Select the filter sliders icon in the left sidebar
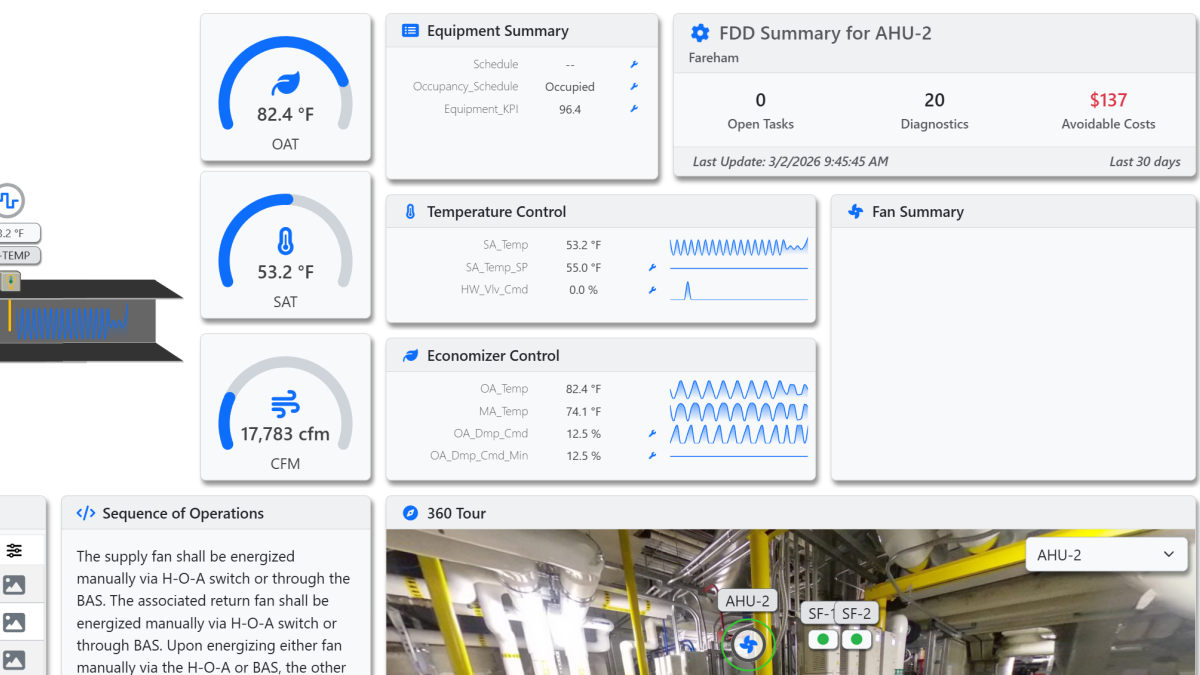The width and height of the screenshot is (1200, 675). [x=14, y=549]
